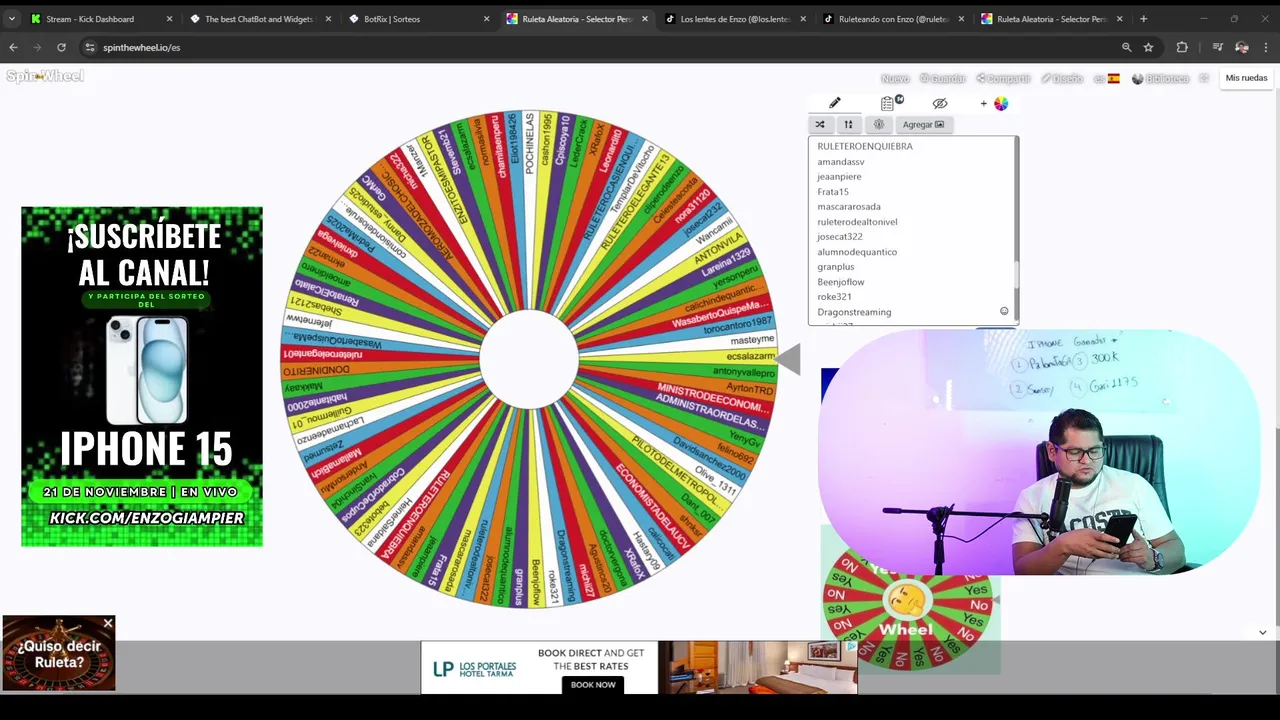The image size is (1280, 720).
Task: Switch to The best ChatBot and Widgets tab
Action: (259, 19)
